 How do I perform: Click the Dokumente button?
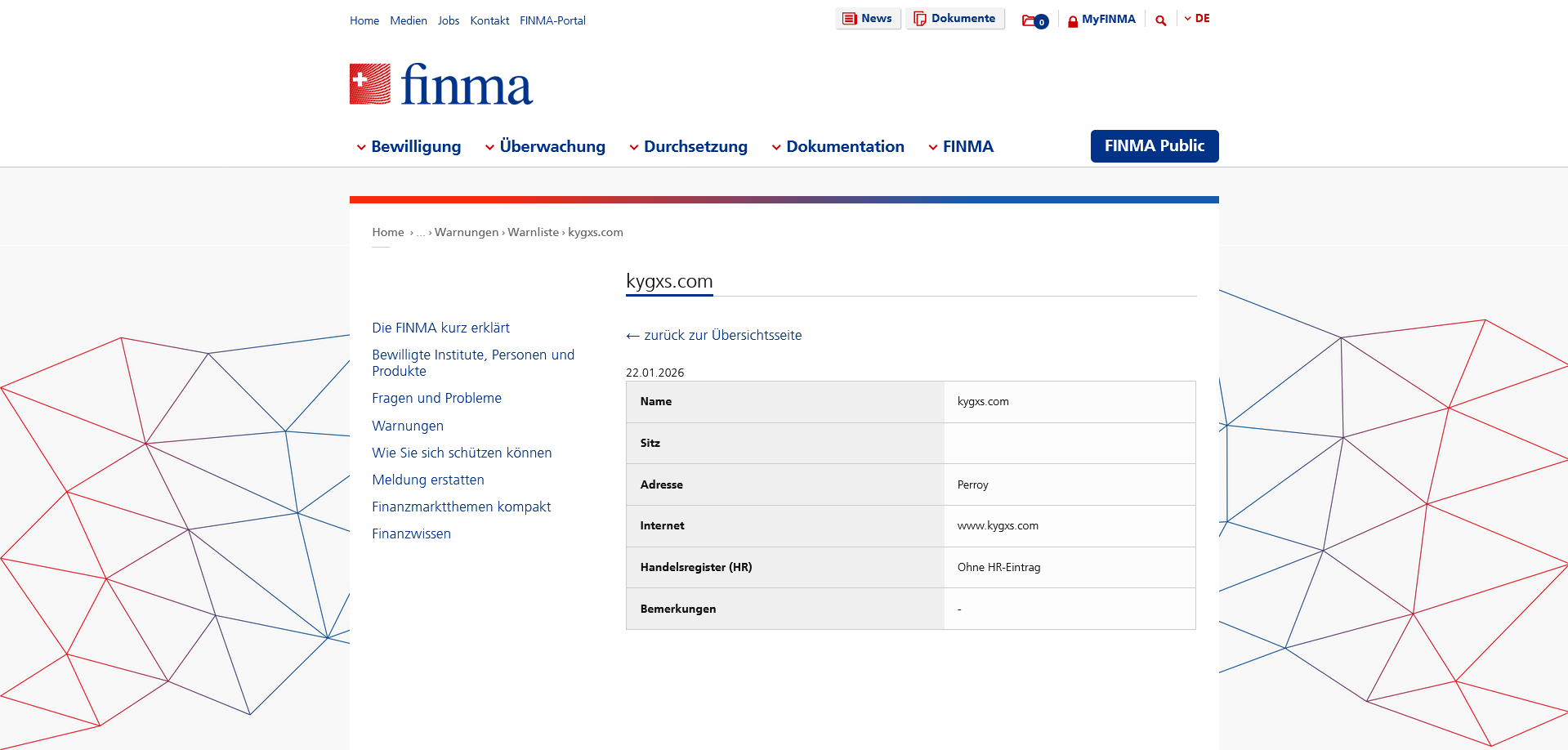coord(954,19)
